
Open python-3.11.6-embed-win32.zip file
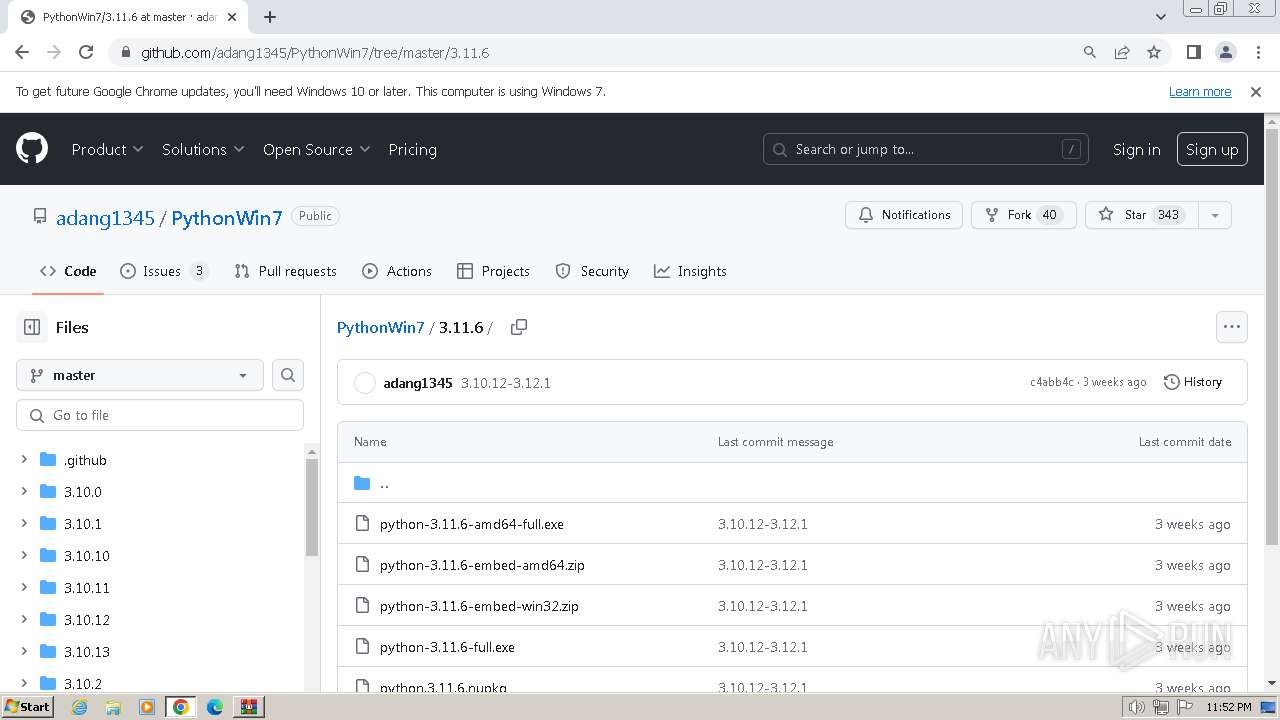[x=479, y=606]
